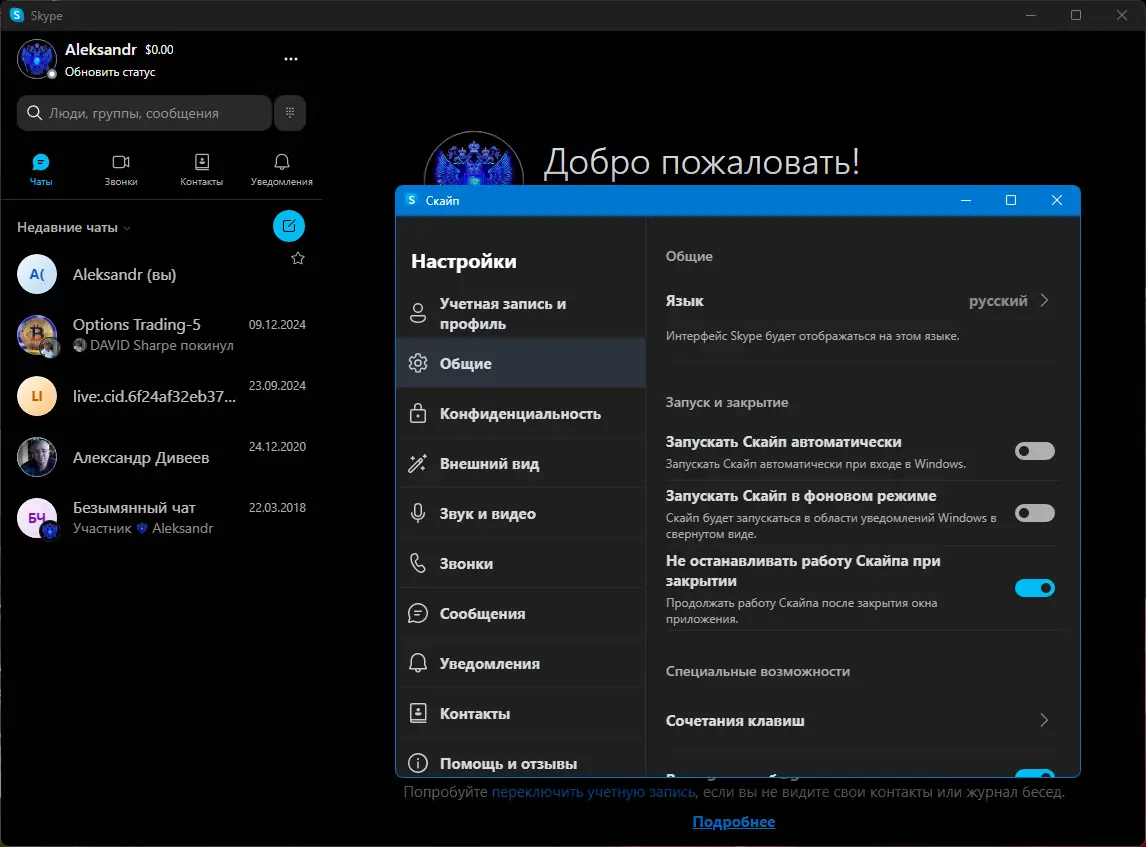Click the переключить учетную запись link
This screenshot has width=1146, height=847.
(592, 791)
